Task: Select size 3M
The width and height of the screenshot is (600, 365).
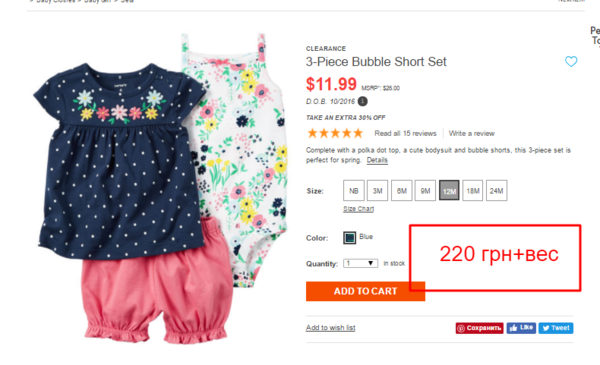Action: coord(377,191)
